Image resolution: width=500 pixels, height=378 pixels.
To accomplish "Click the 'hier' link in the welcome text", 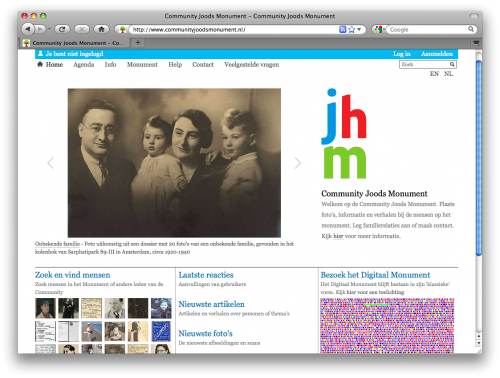I will [338, 236].
